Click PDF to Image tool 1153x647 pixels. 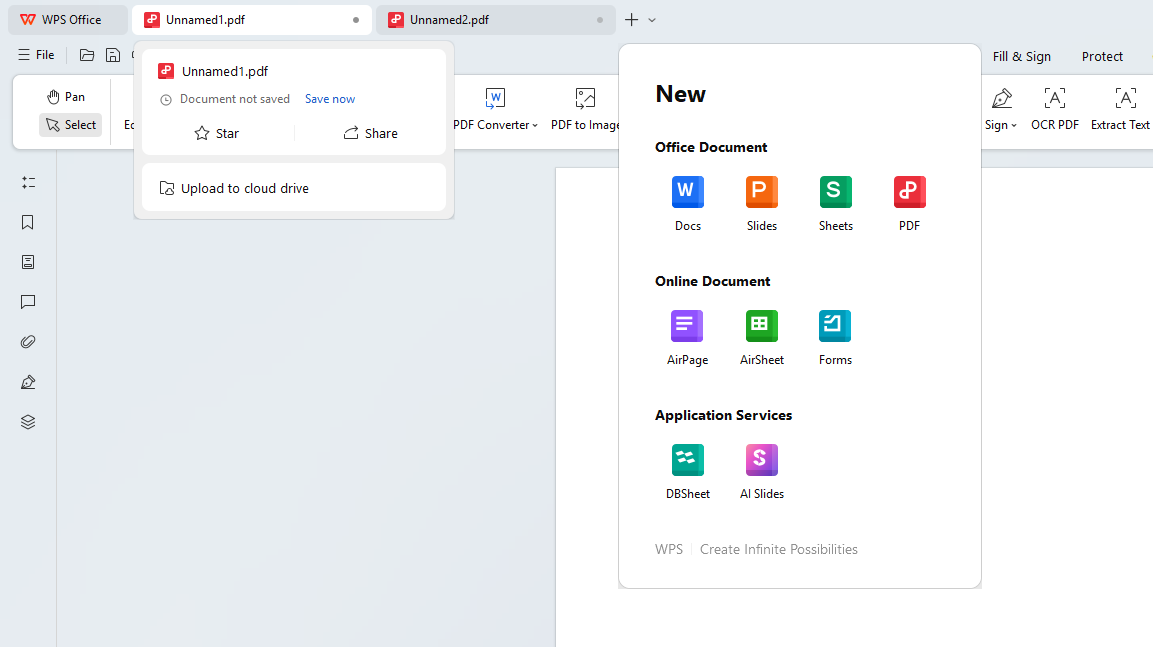(x=585, y=110)
